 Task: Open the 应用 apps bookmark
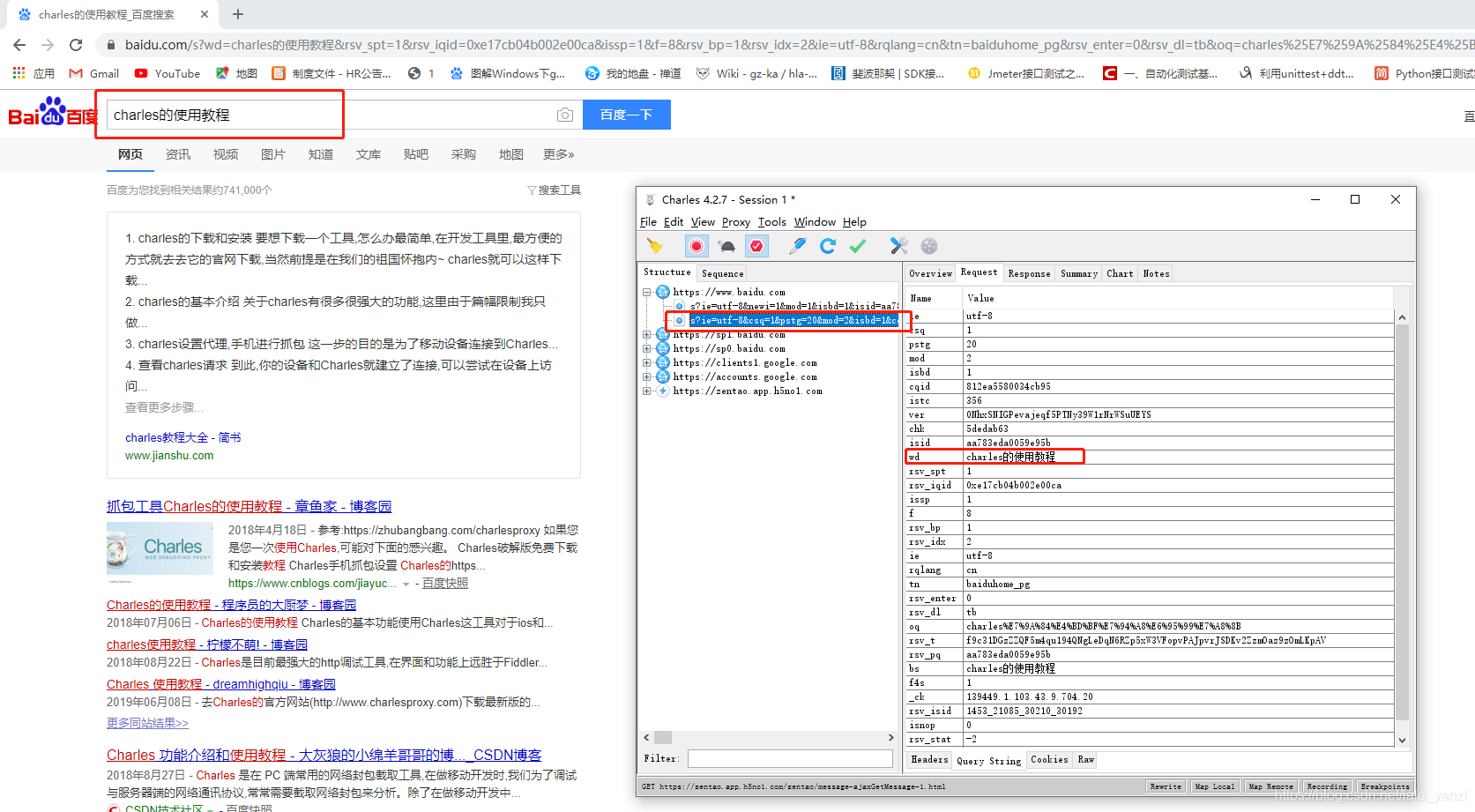[34, 73]
